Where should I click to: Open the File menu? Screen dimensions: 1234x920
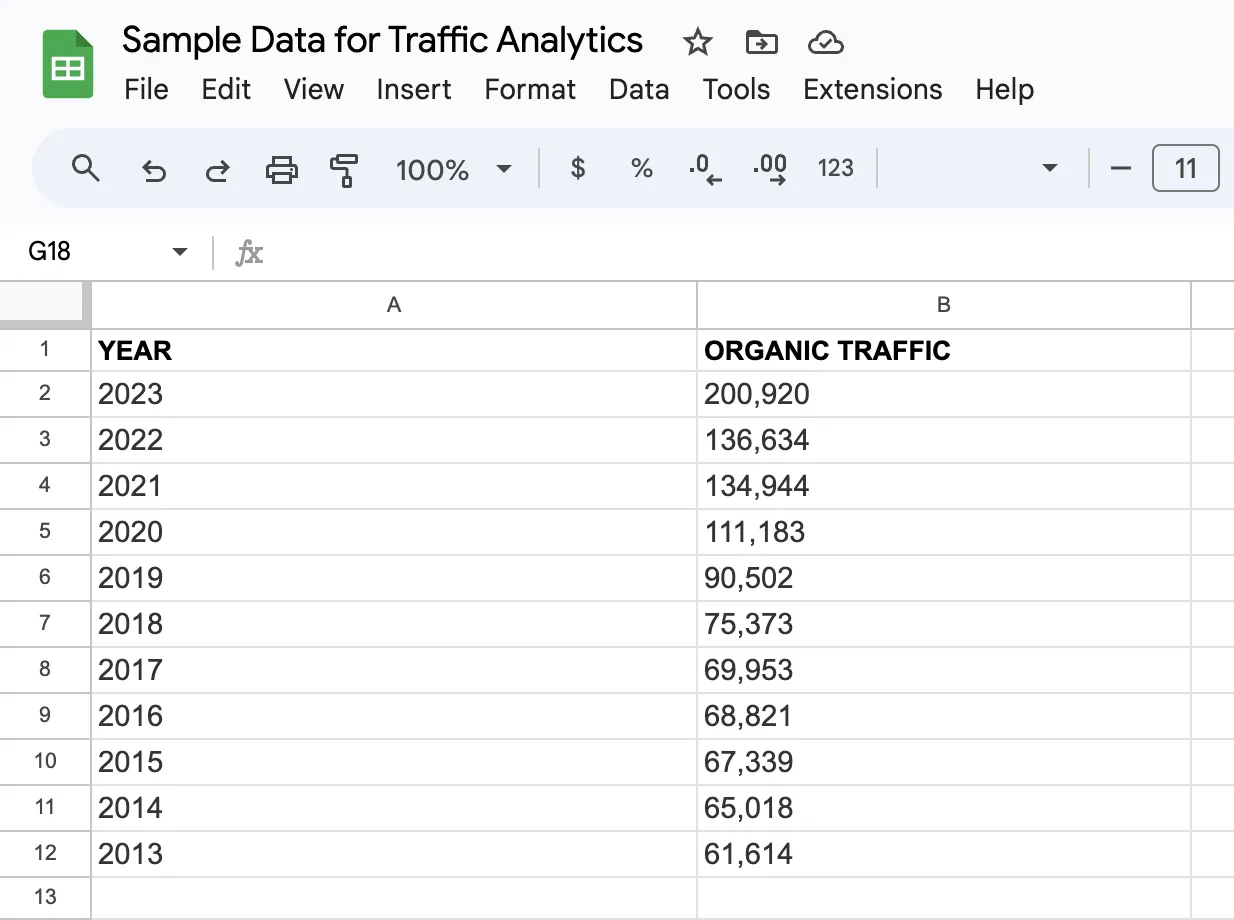click(x=146, y=89)
